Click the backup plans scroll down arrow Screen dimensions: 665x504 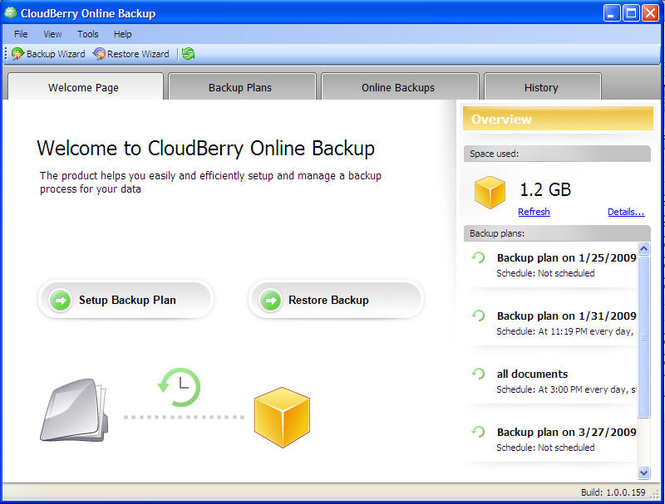click(x=644, y=473)
